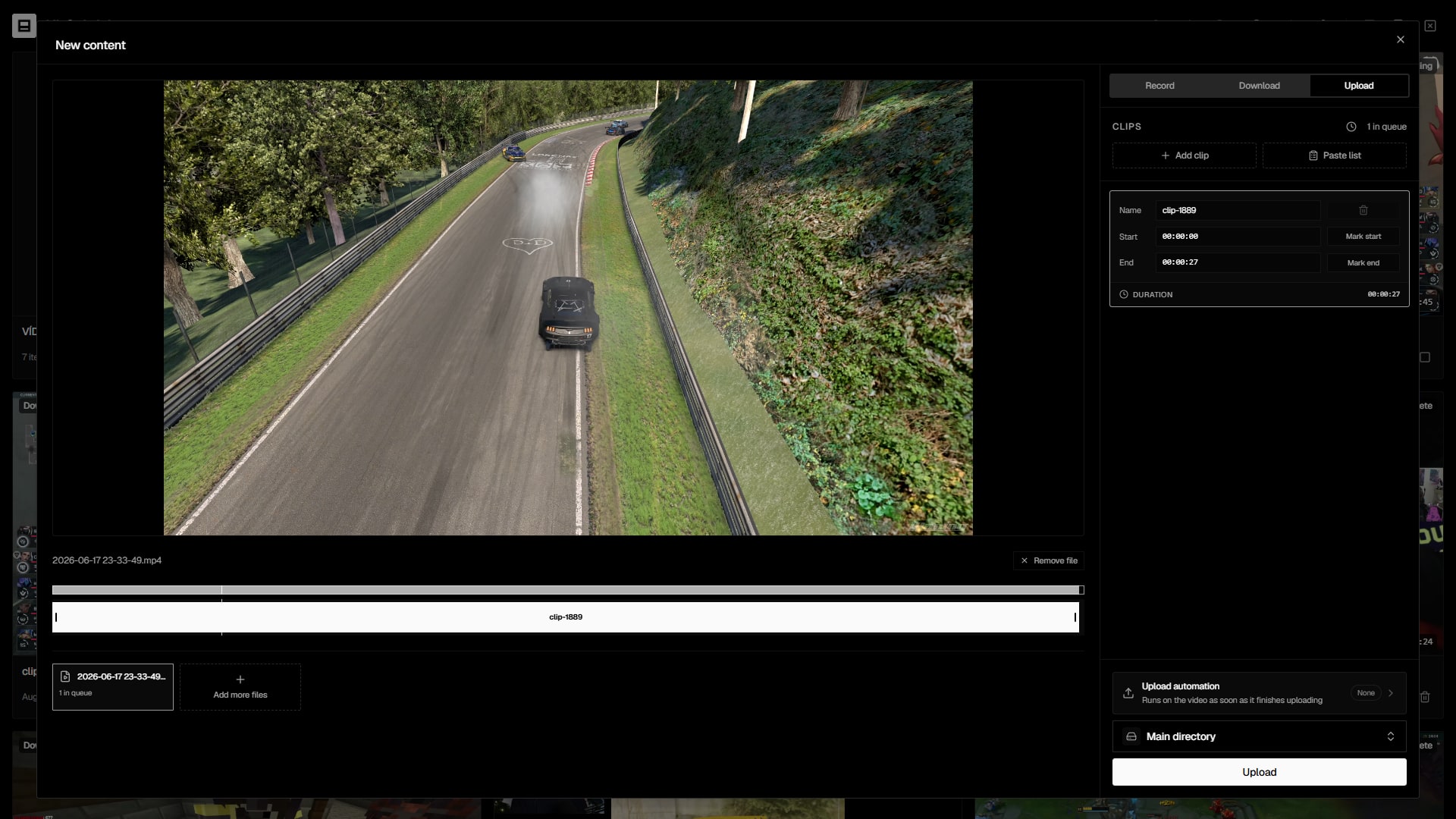This screenshot has height=819, width=1456.
Task: Remove the file from the uploader
Action: click(1048, 560)
